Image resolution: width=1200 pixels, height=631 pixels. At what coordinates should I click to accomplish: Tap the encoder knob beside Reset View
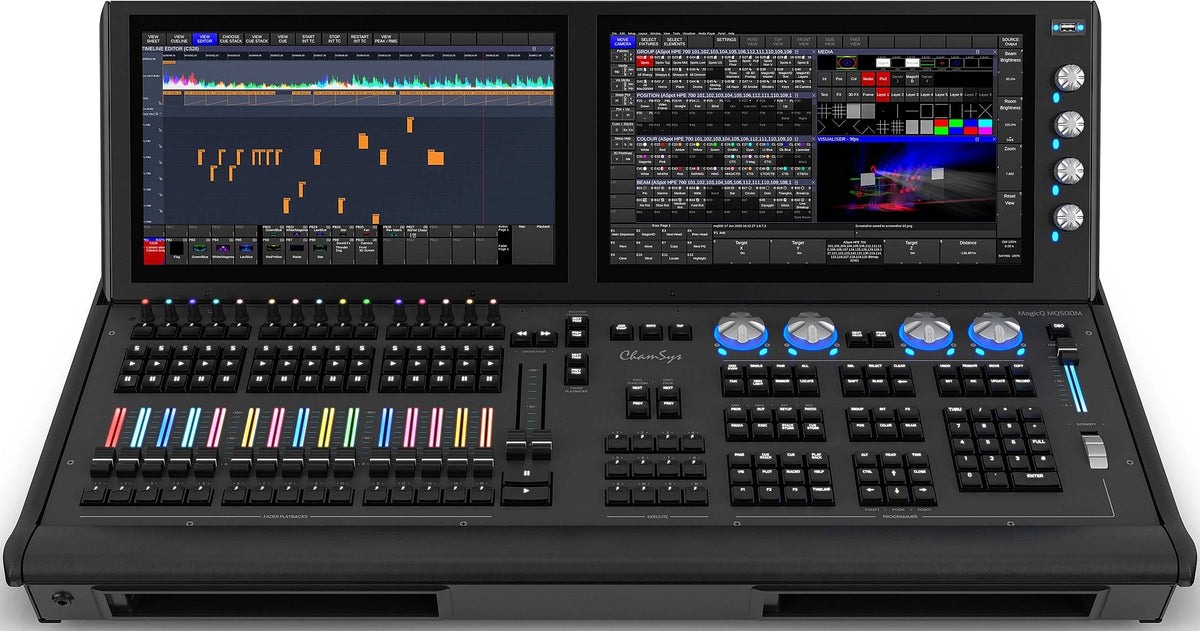(1068, 216)
